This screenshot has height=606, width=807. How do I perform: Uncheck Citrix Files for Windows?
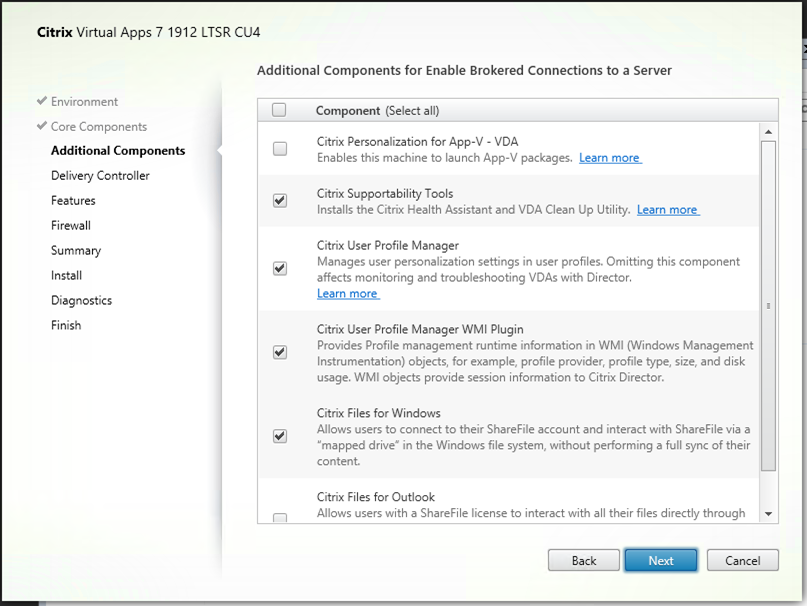click(280, 436)
